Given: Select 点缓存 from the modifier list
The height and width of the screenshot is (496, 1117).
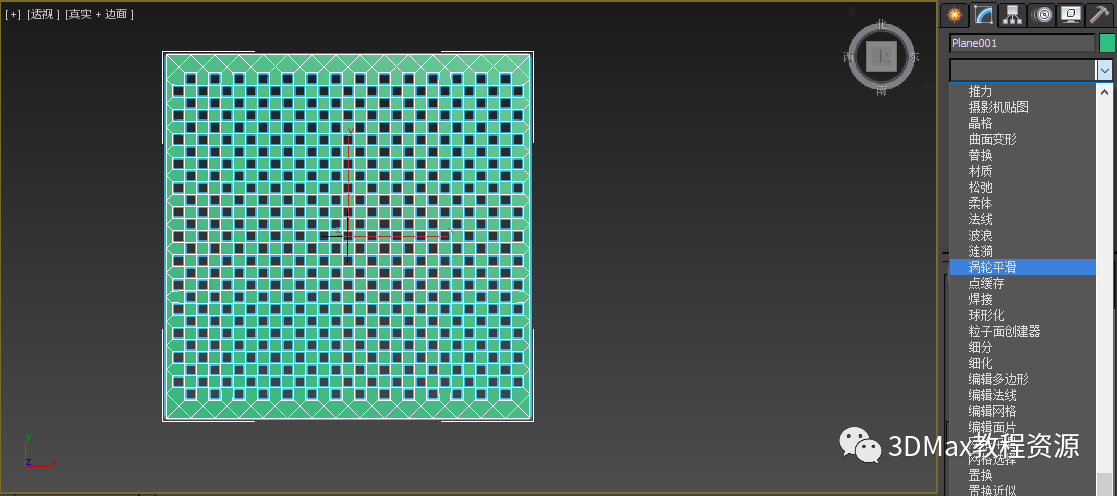Looking at the screenshot, I should 1022,284.
